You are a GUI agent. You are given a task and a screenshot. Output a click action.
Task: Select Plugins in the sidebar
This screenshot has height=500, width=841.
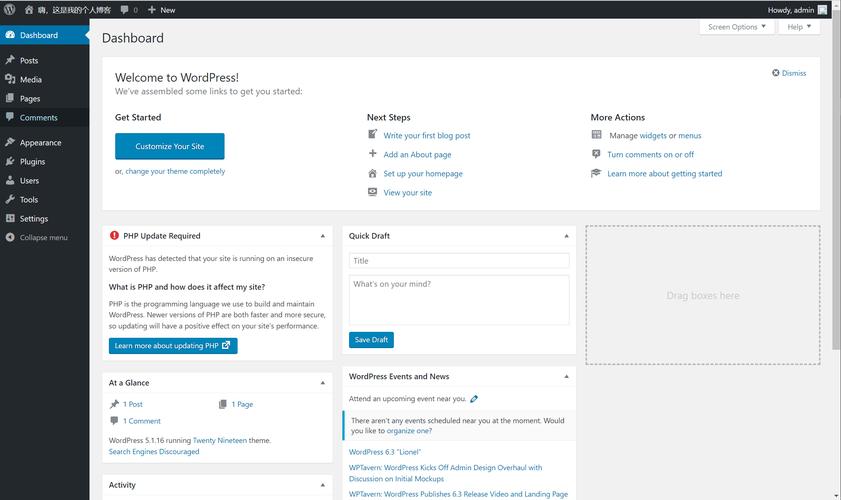(x=45, y=161)
